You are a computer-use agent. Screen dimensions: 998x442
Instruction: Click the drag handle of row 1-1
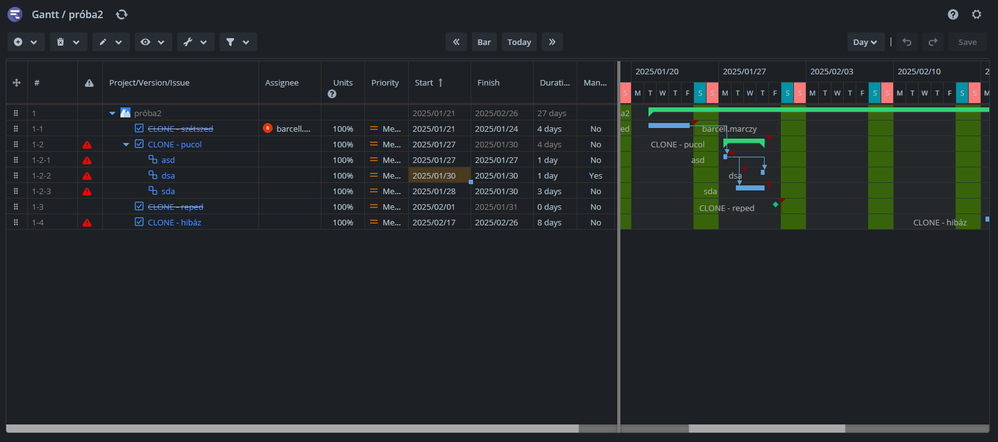pos(17,129)
